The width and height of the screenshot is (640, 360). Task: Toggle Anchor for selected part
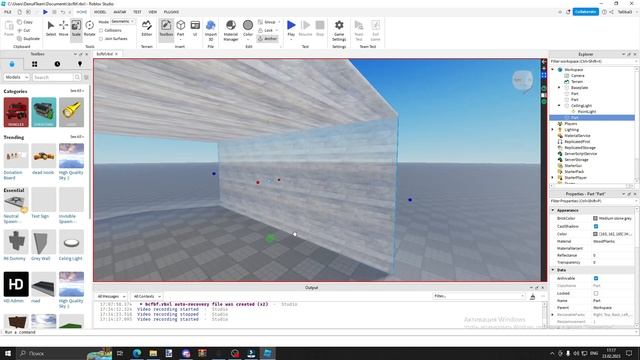point(268,38)
